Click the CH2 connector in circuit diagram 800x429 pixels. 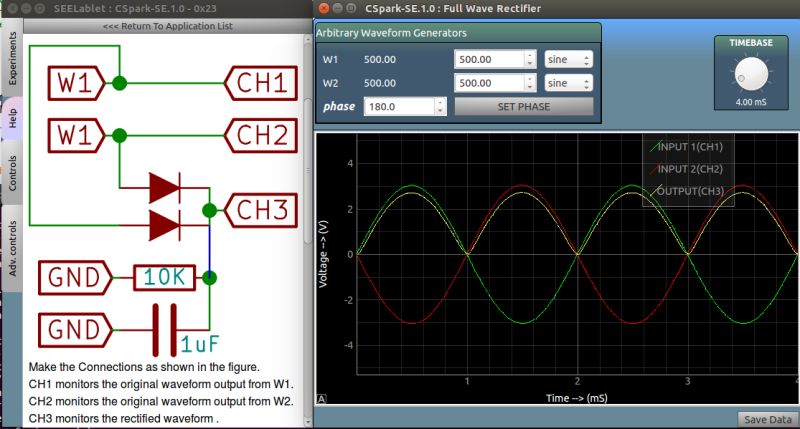coord(261,135)
